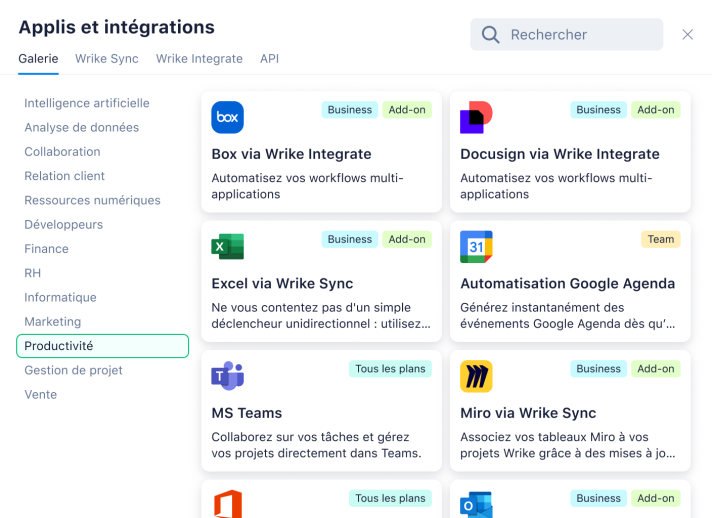Click the MS Teams icon
The height and width of the screenshot is (518, 712).
coord(227,376)
